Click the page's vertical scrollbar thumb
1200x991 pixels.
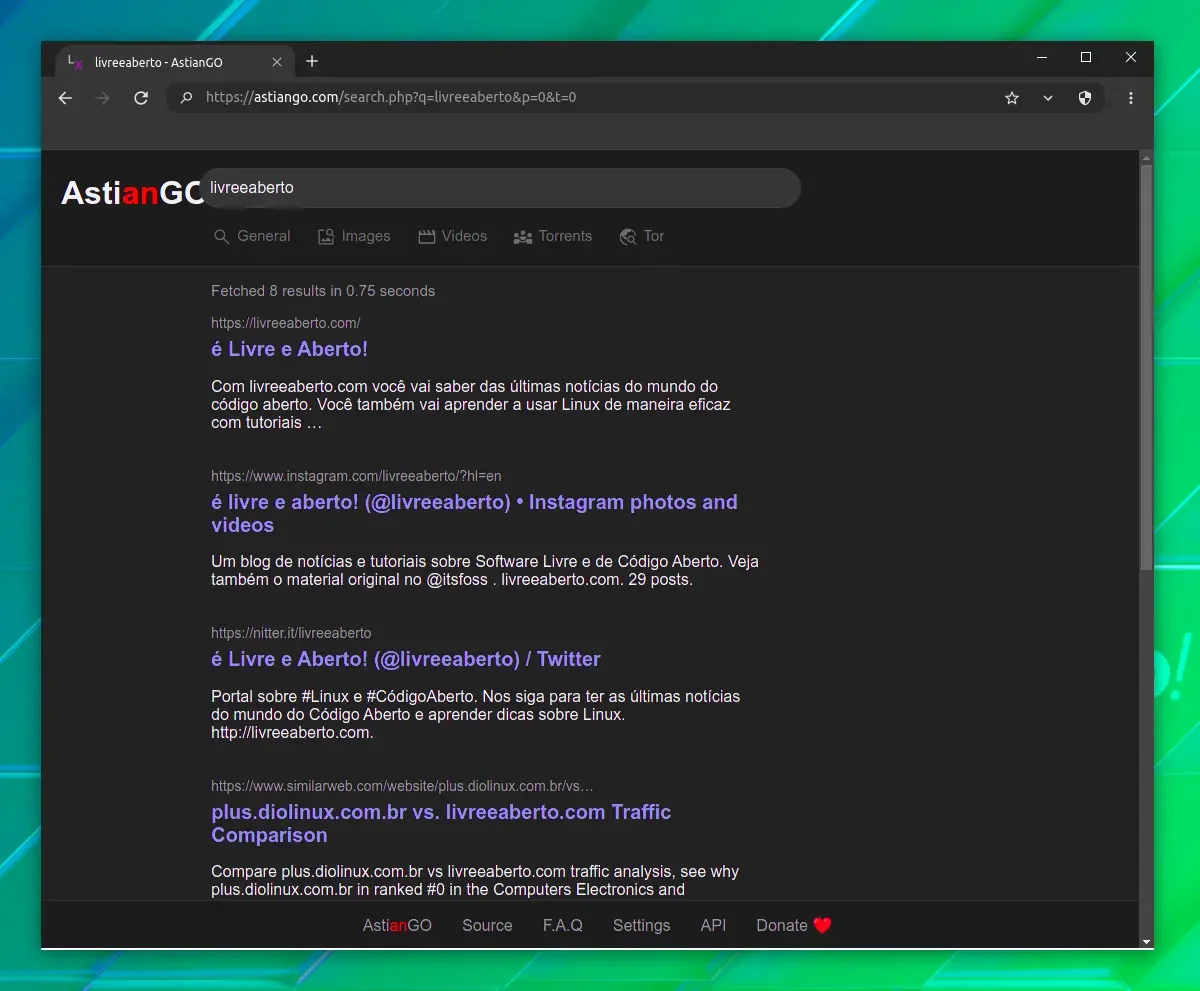[x=1146, y=367]
